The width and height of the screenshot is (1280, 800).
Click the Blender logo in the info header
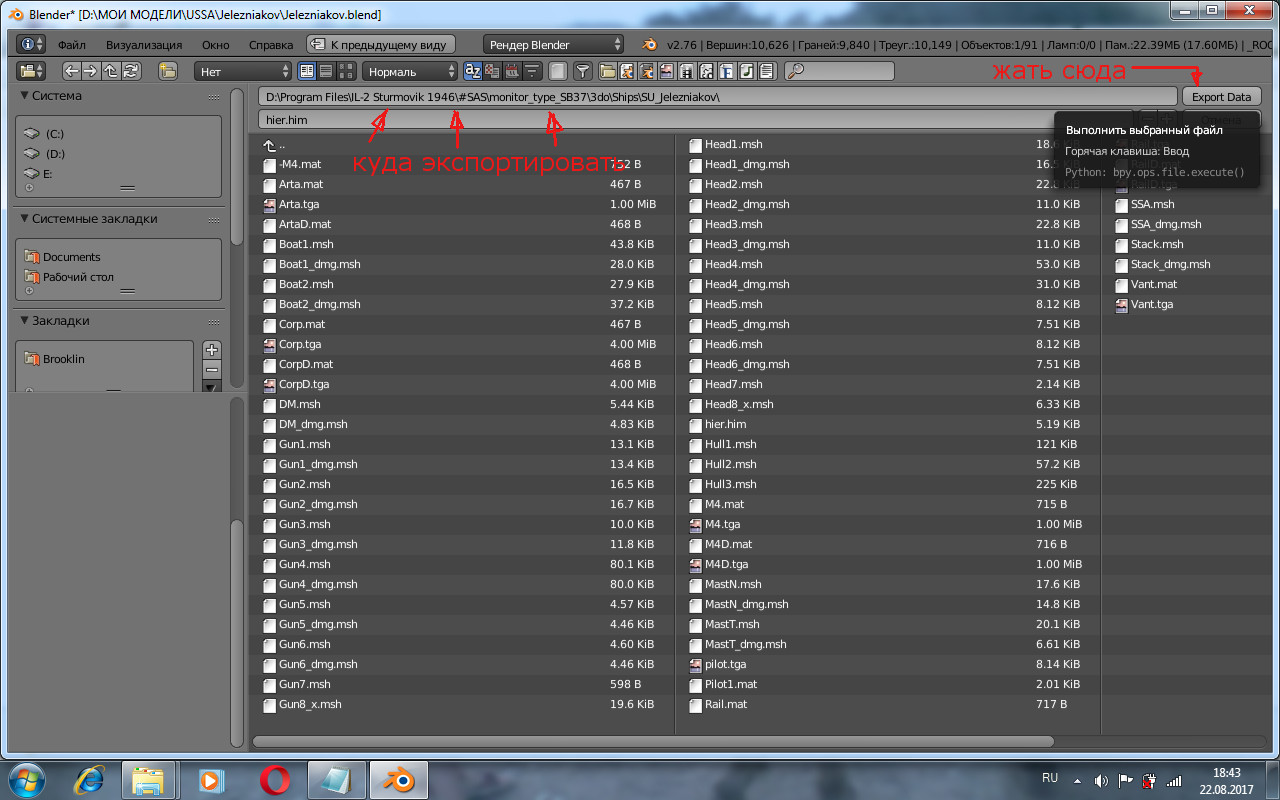pos(650,45)
